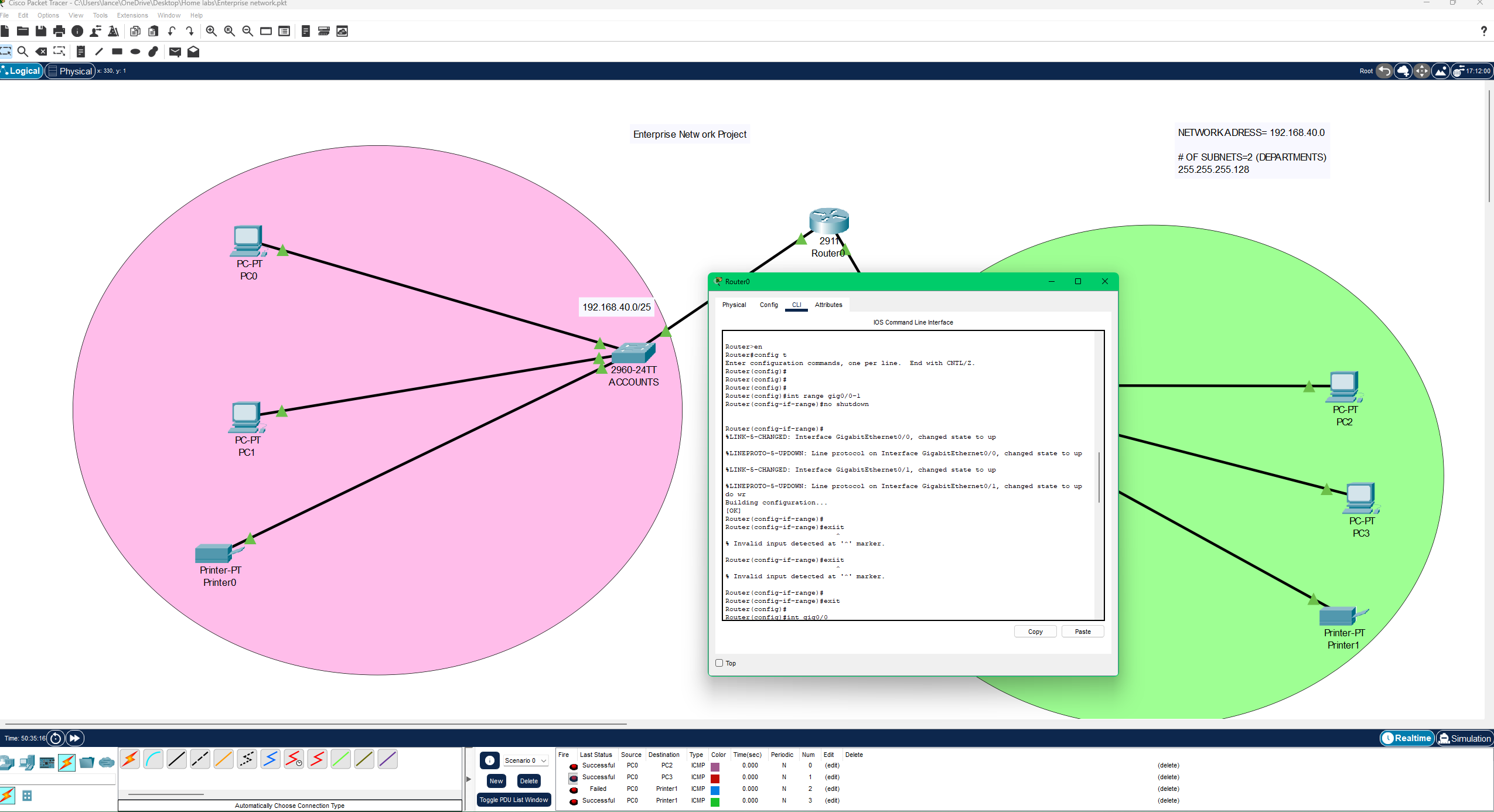
Task: Click the Add Simple PDU envelope icon
Action: coord(175,52)
